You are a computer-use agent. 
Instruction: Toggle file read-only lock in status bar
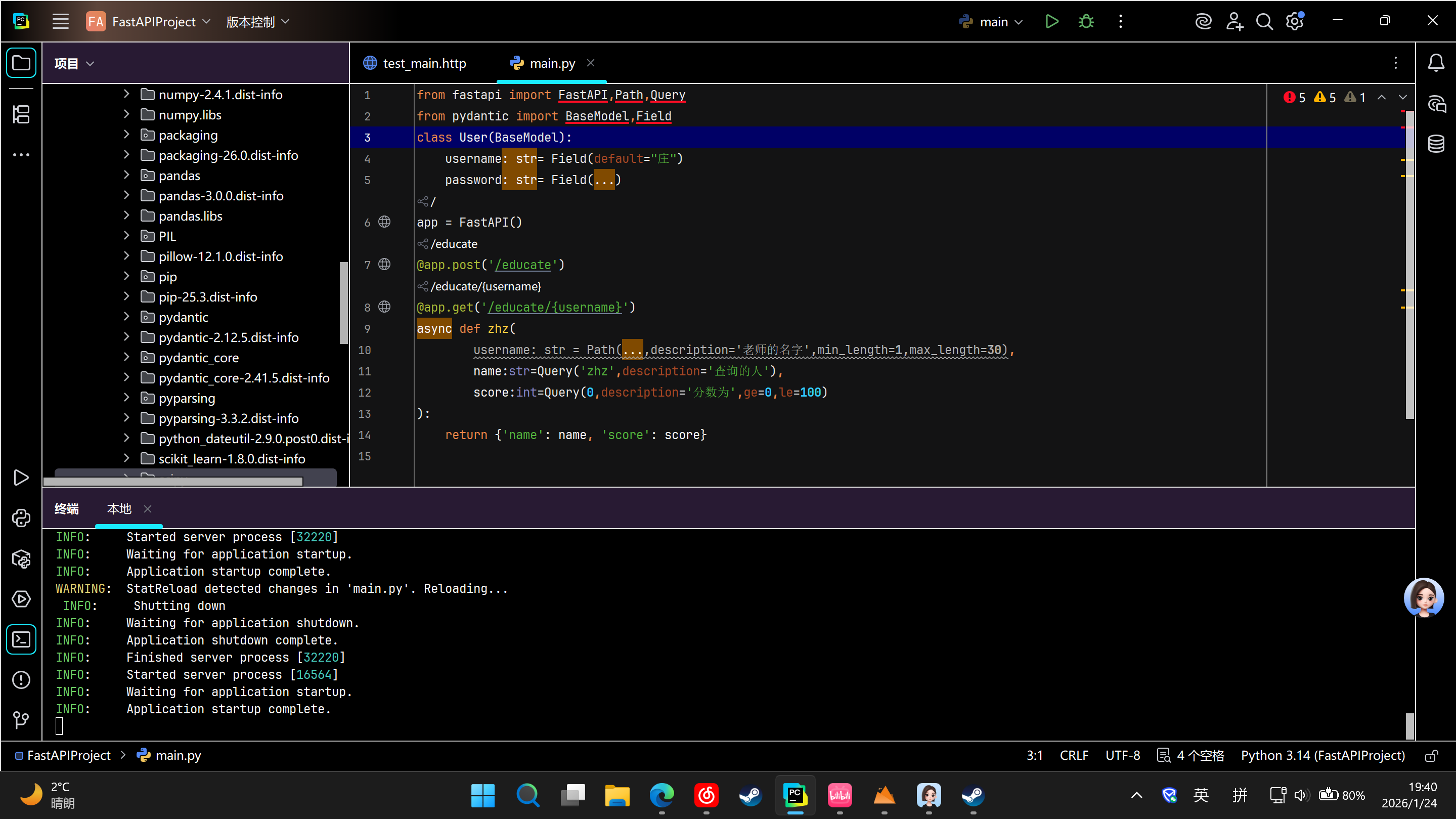(x=1431, y=755)
